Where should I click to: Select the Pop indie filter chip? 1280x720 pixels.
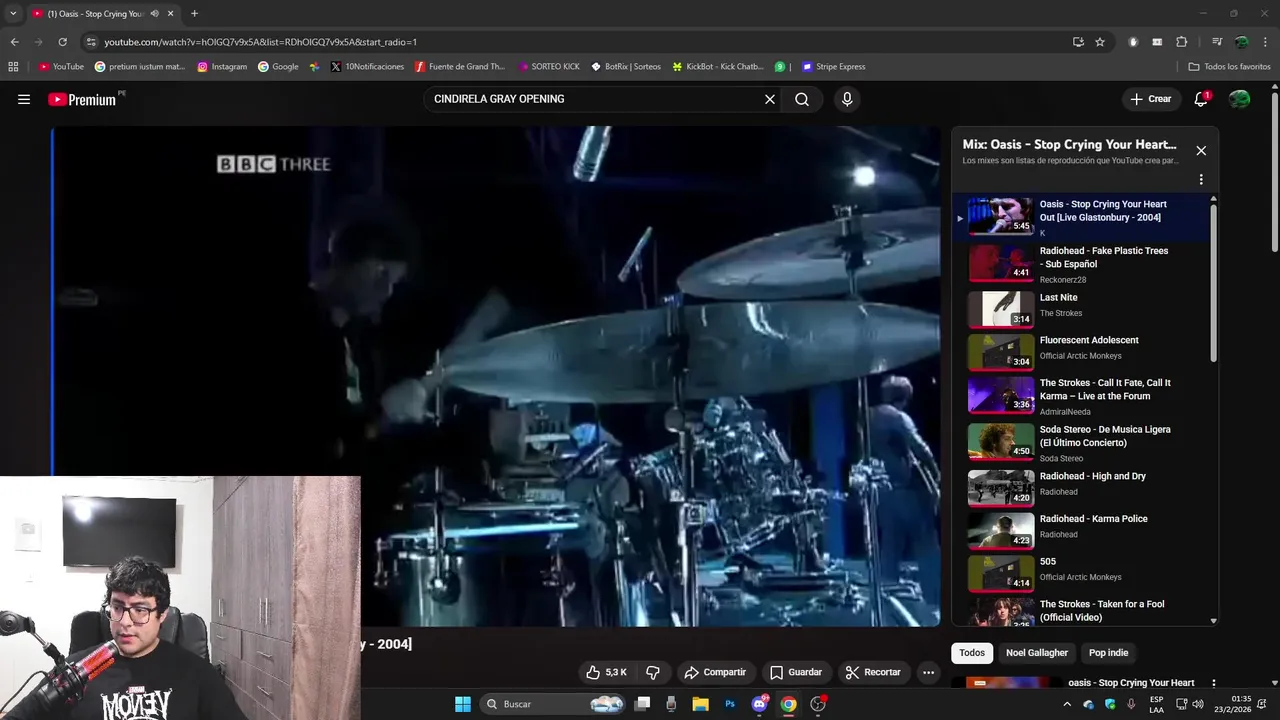click(1109, 653)
